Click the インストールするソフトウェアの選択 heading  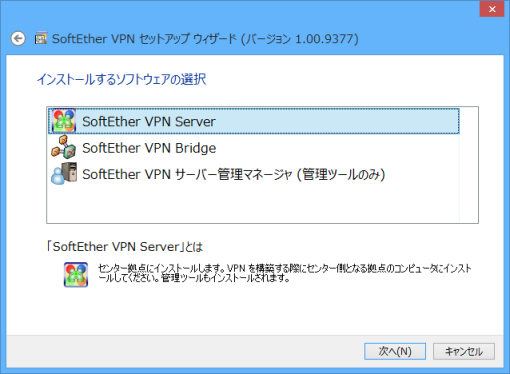pyautogui.click(x=122, y=79)
